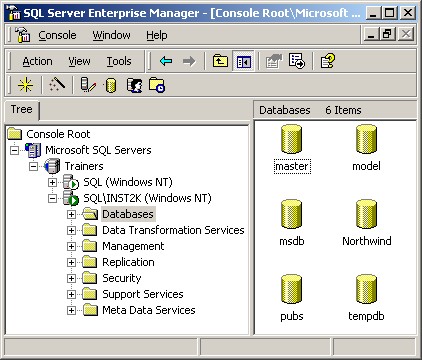Select the msdb database icon
422x360 pixels.
coord(292,214)
